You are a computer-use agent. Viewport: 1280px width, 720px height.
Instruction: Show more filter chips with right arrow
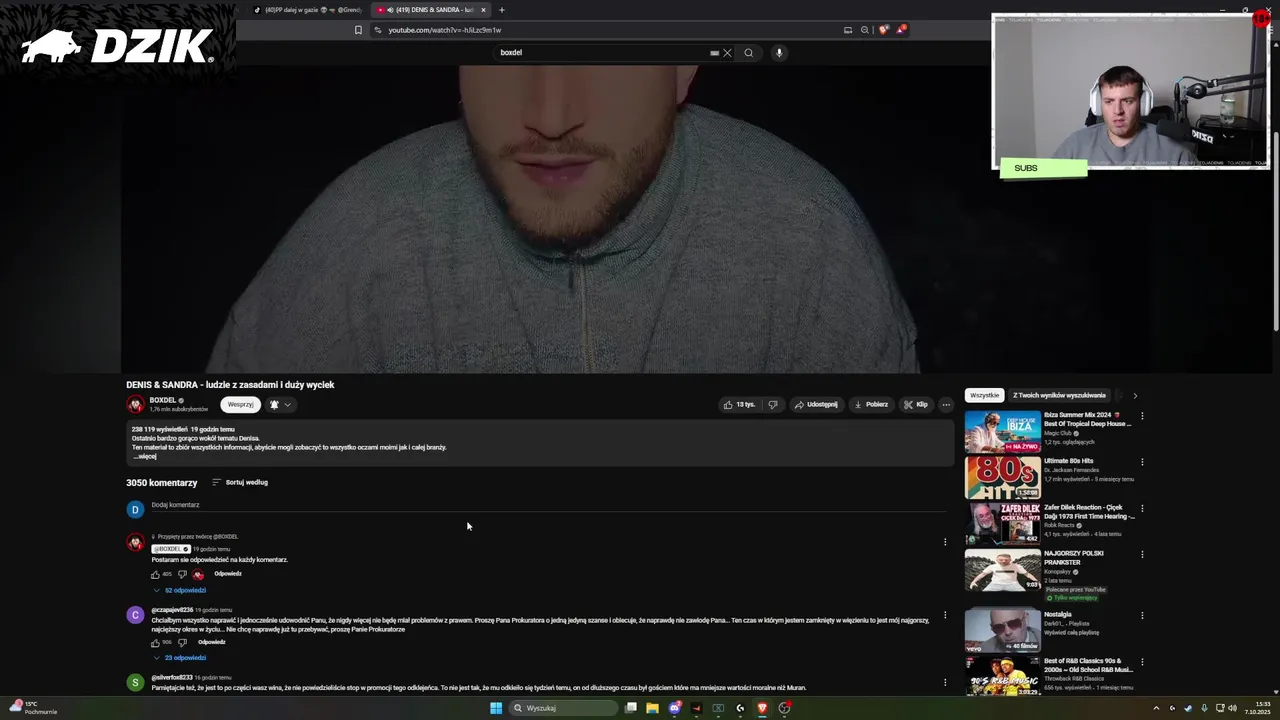tap(1134, 396)
